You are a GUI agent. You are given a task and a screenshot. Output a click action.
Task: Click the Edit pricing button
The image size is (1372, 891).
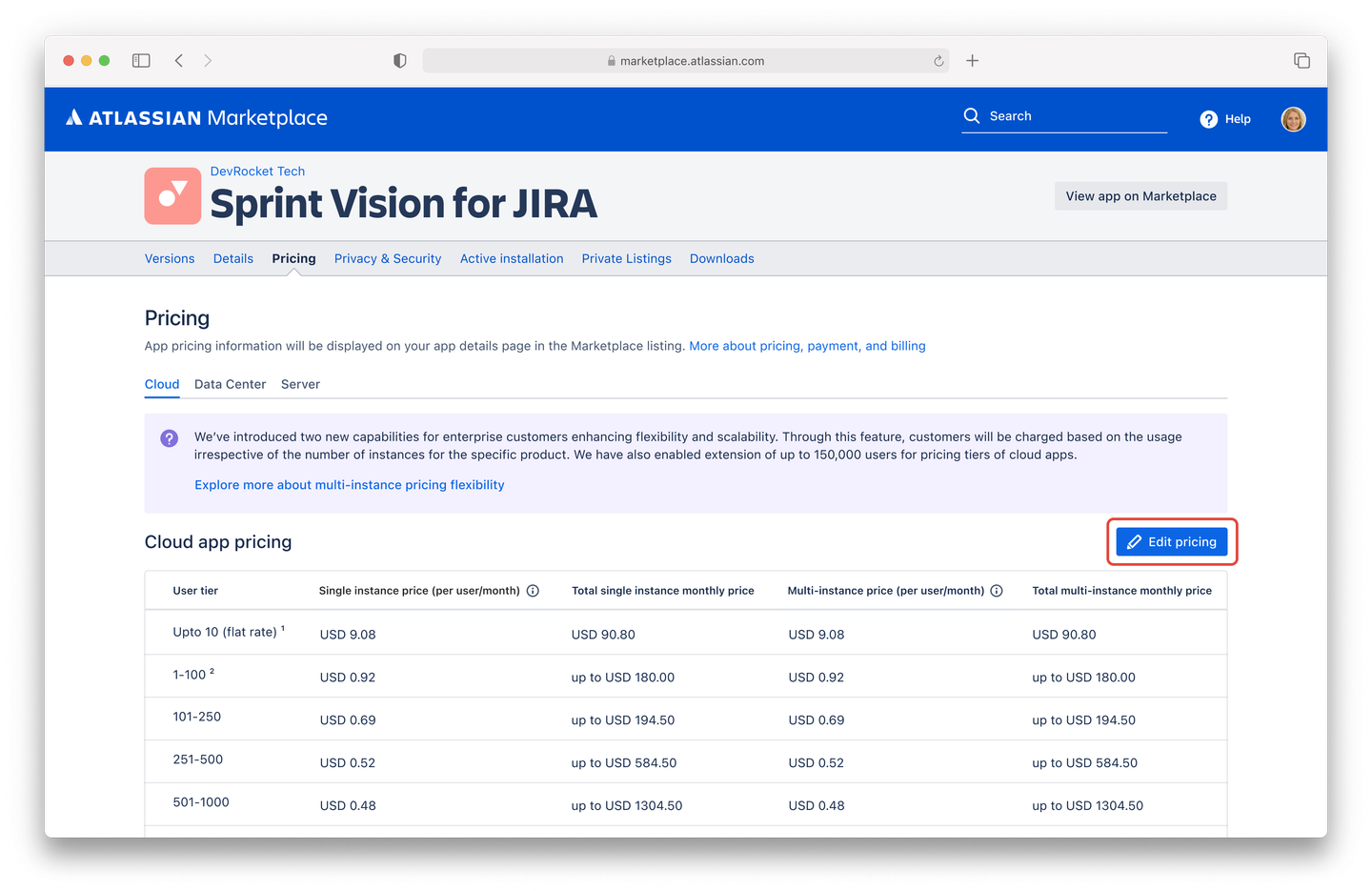click(x=1171, y=541)
